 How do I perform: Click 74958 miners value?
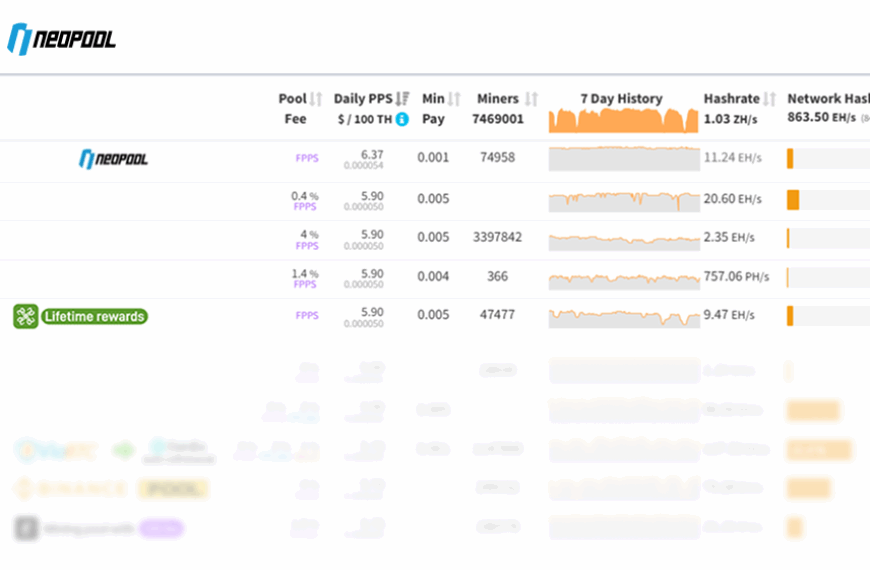tap(497, 158)
